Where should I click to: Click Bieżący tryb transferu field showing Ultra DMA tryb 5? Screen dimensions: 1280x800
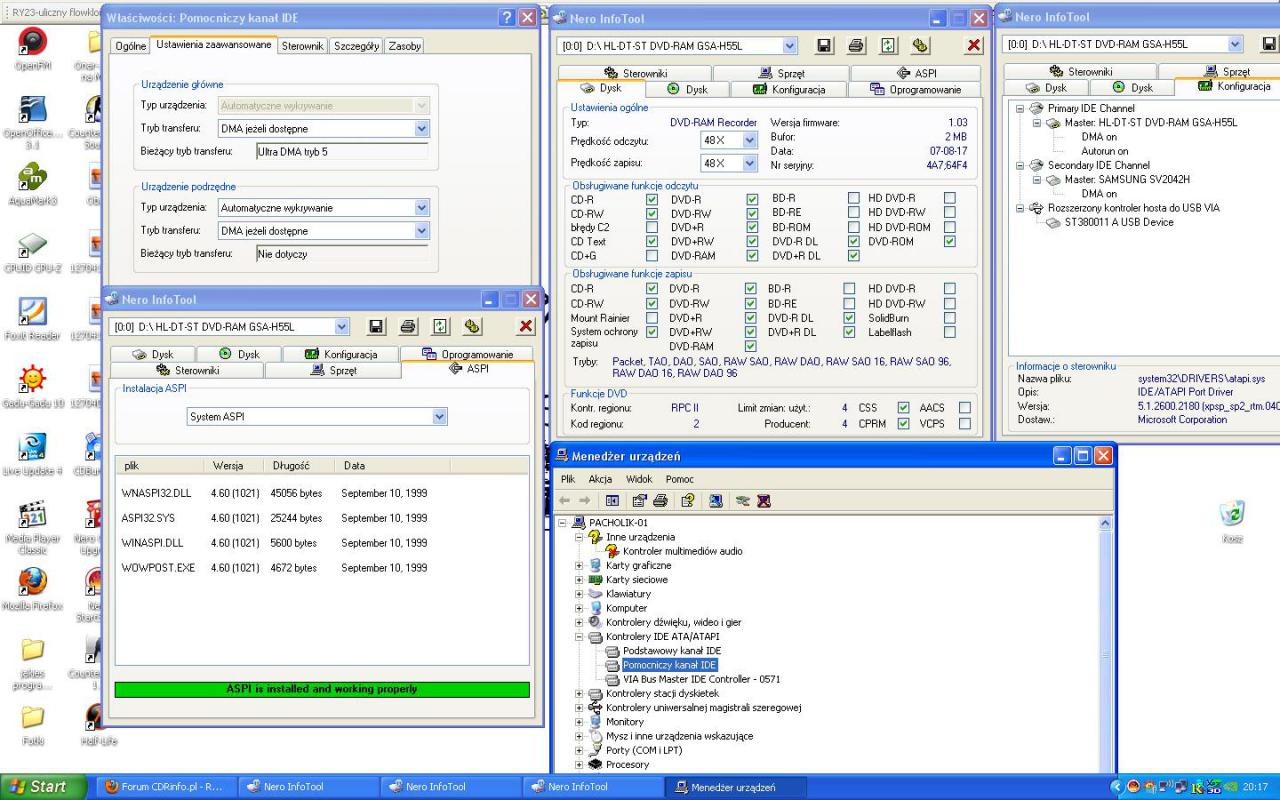tap(342, 151)
